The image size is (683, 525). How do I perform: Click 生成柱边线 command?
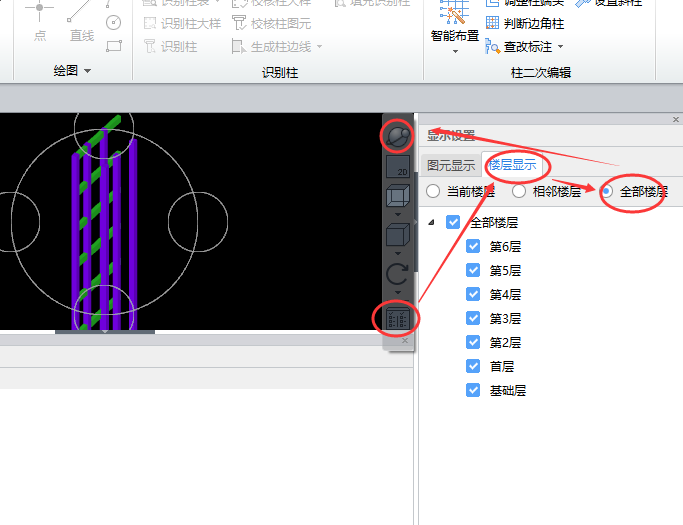click(x=272, y=46)
